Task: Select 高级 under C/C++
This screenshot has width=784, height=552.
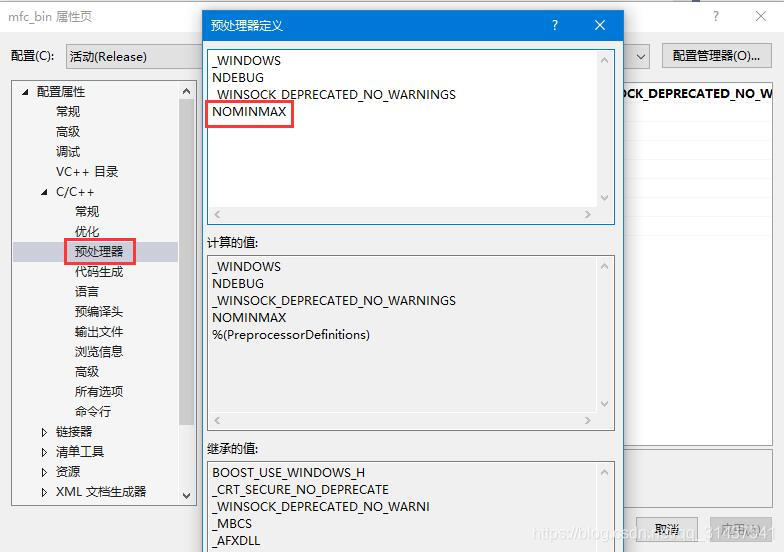Action: coord(87,372)
